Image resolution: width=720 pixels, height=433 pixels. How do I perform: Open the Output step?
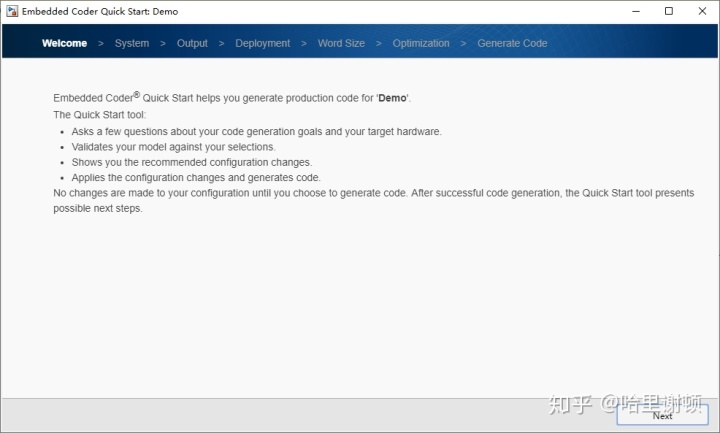192,43
